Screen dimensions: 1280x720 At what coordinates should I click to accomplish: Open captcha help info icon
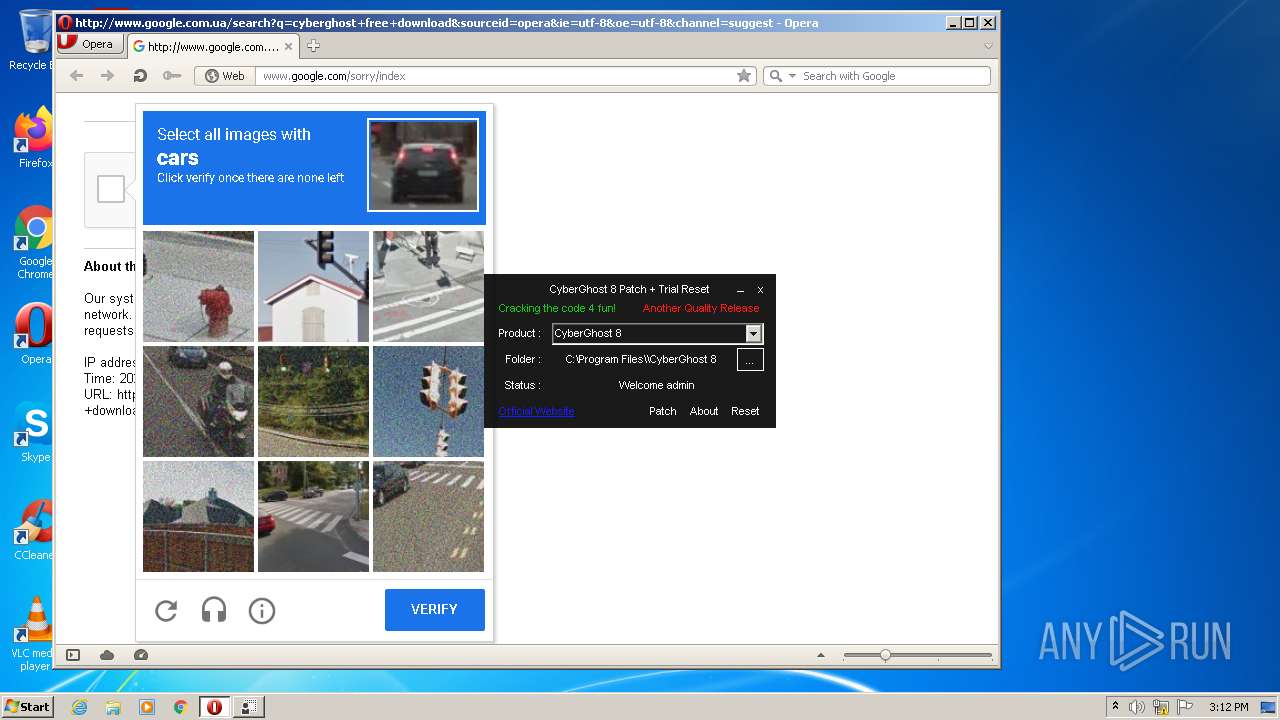262,610
